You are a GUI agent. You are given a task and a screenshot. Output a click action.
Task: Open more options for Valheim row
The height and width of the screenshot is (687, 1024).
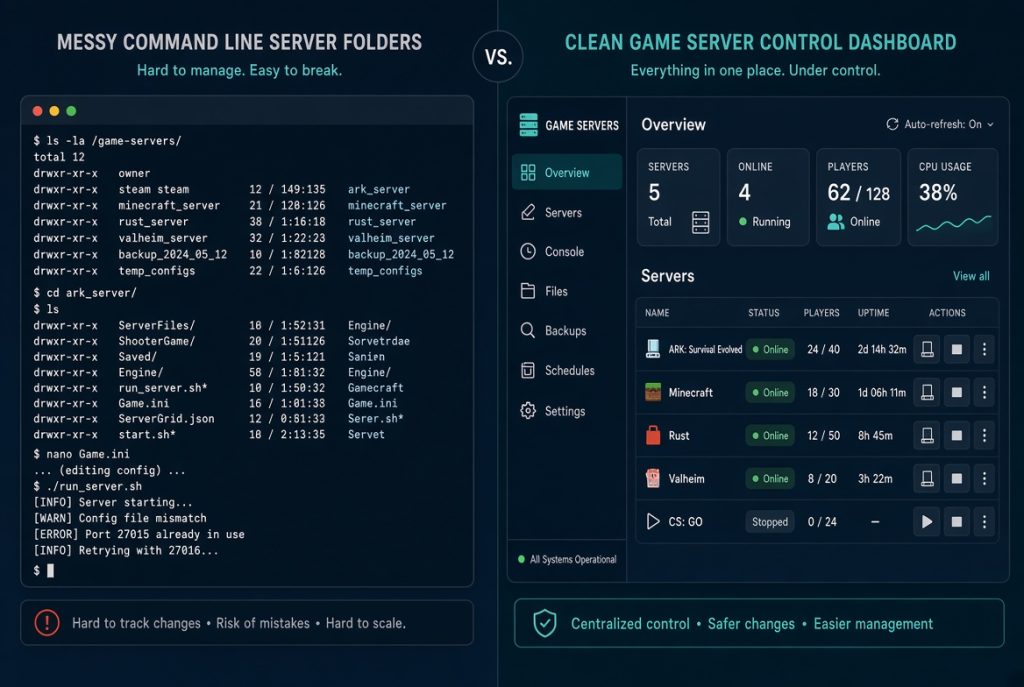[x=984, y=479]
